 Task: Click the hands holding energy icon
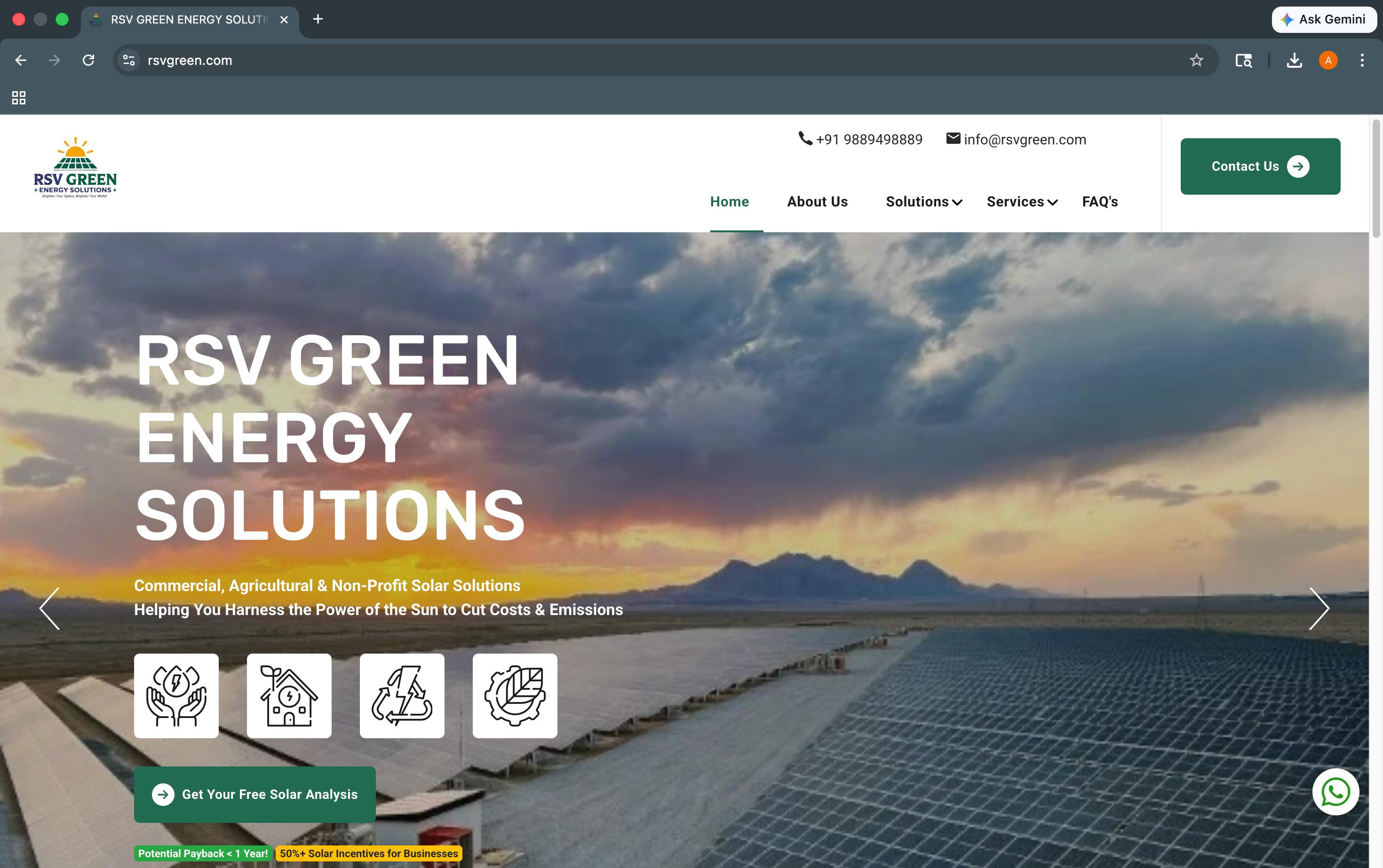(176, 696)
